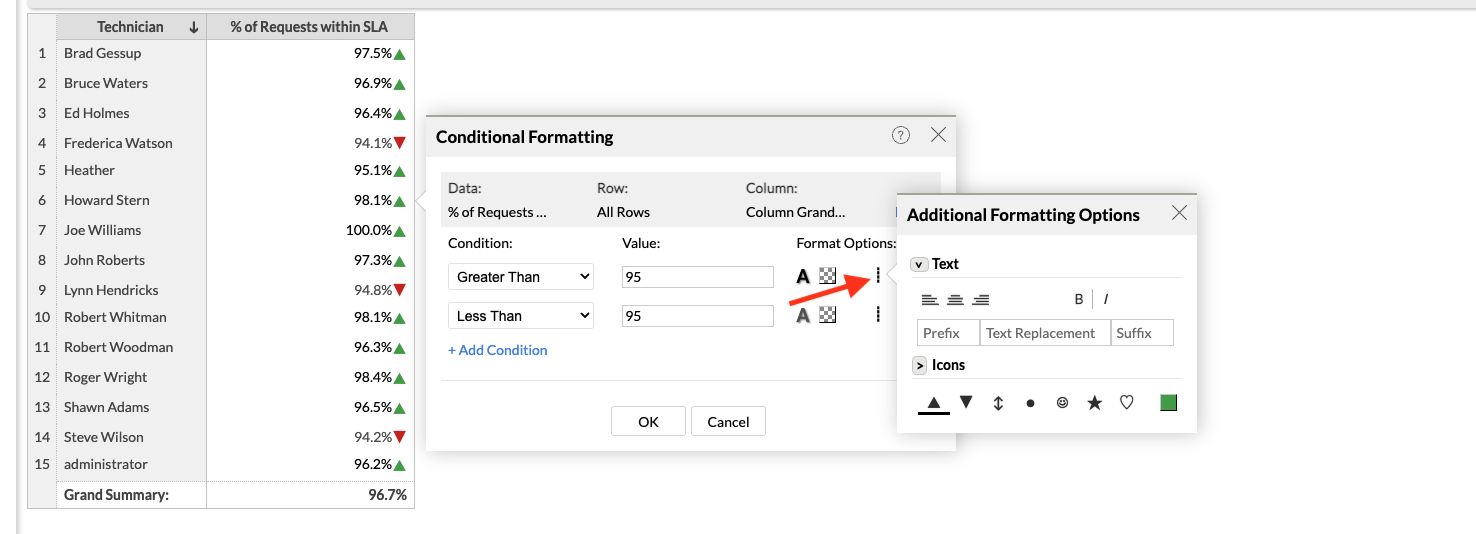This screenshot has width=1476, height=534.
Task: Toggle italic text formatting
Action: coord(1106,299)
